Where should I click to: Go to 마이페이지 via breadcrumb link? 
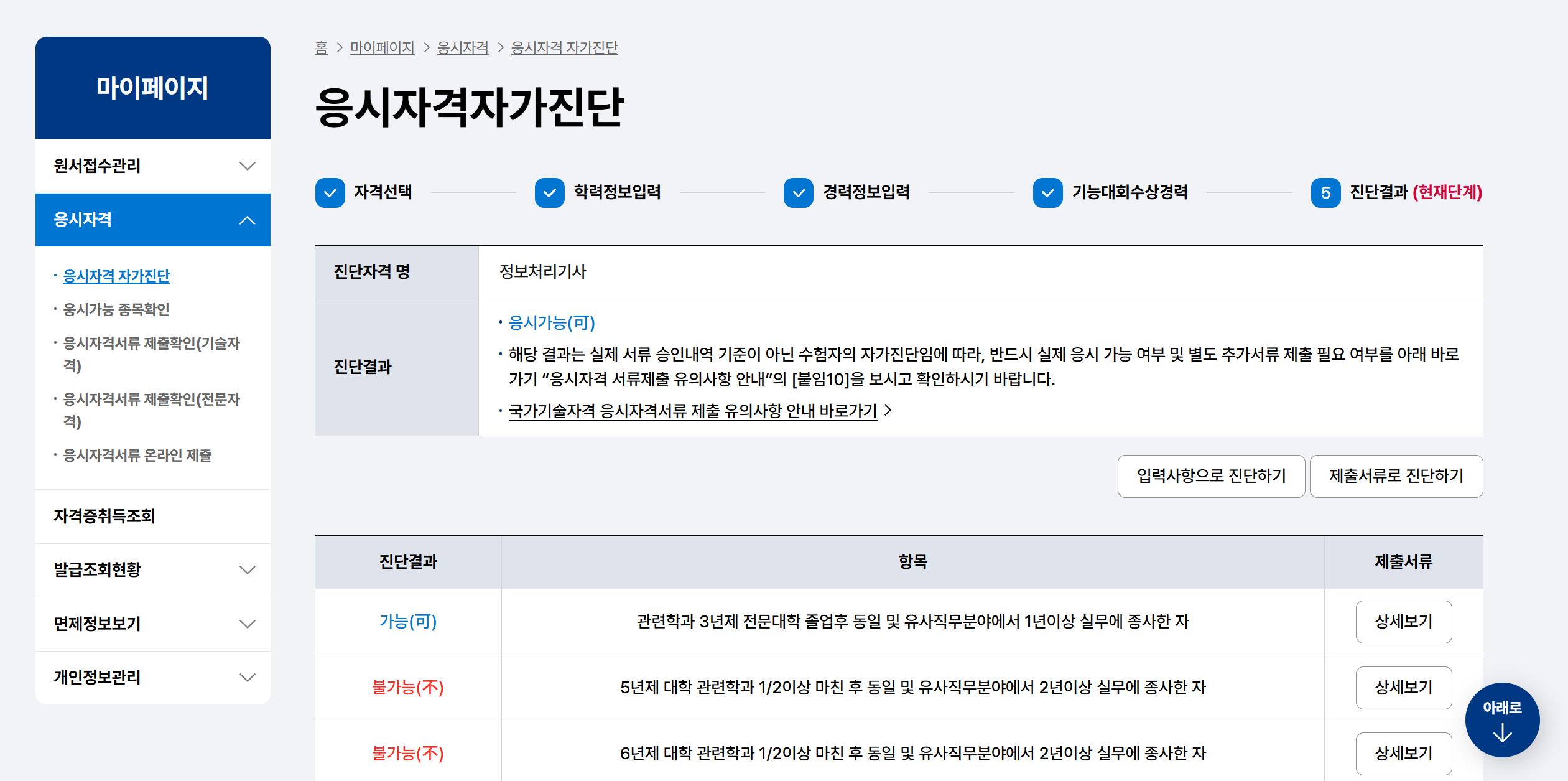[x=382, y=48]
